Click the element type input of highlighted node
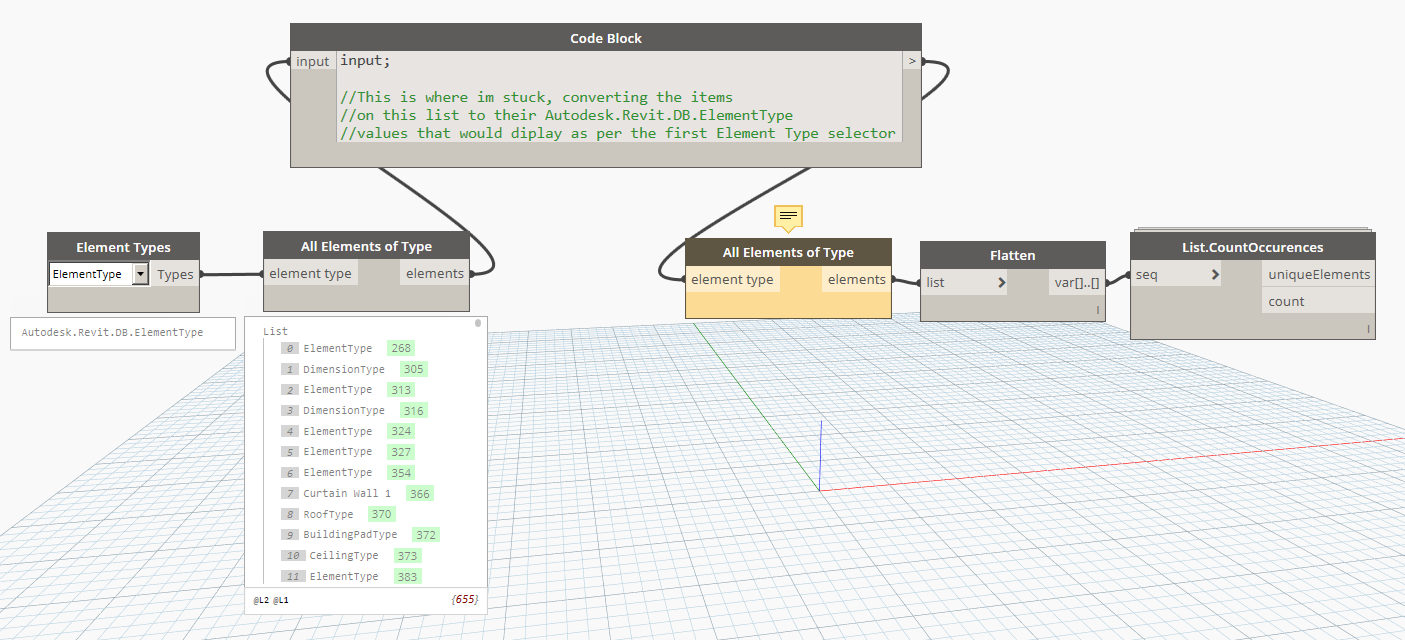Image resolution: width=1405 pixels, height=640 pixels. pyautogui.click(x=732, y=279)
